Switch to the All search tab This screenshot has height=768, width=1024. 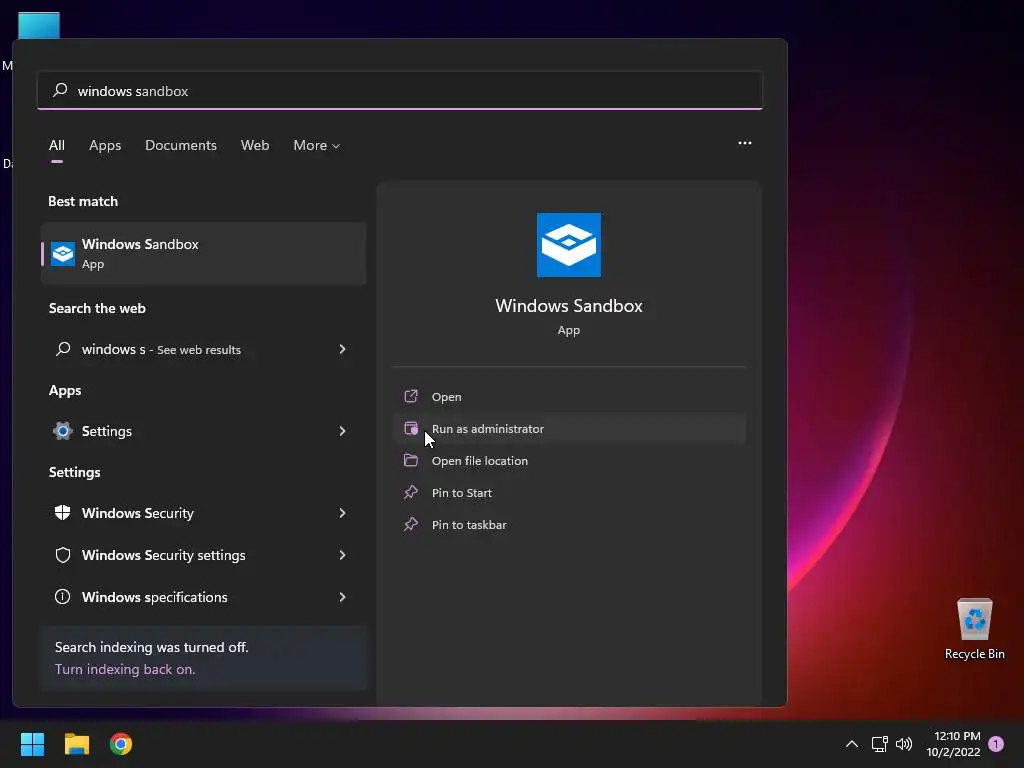pos(57,146)
